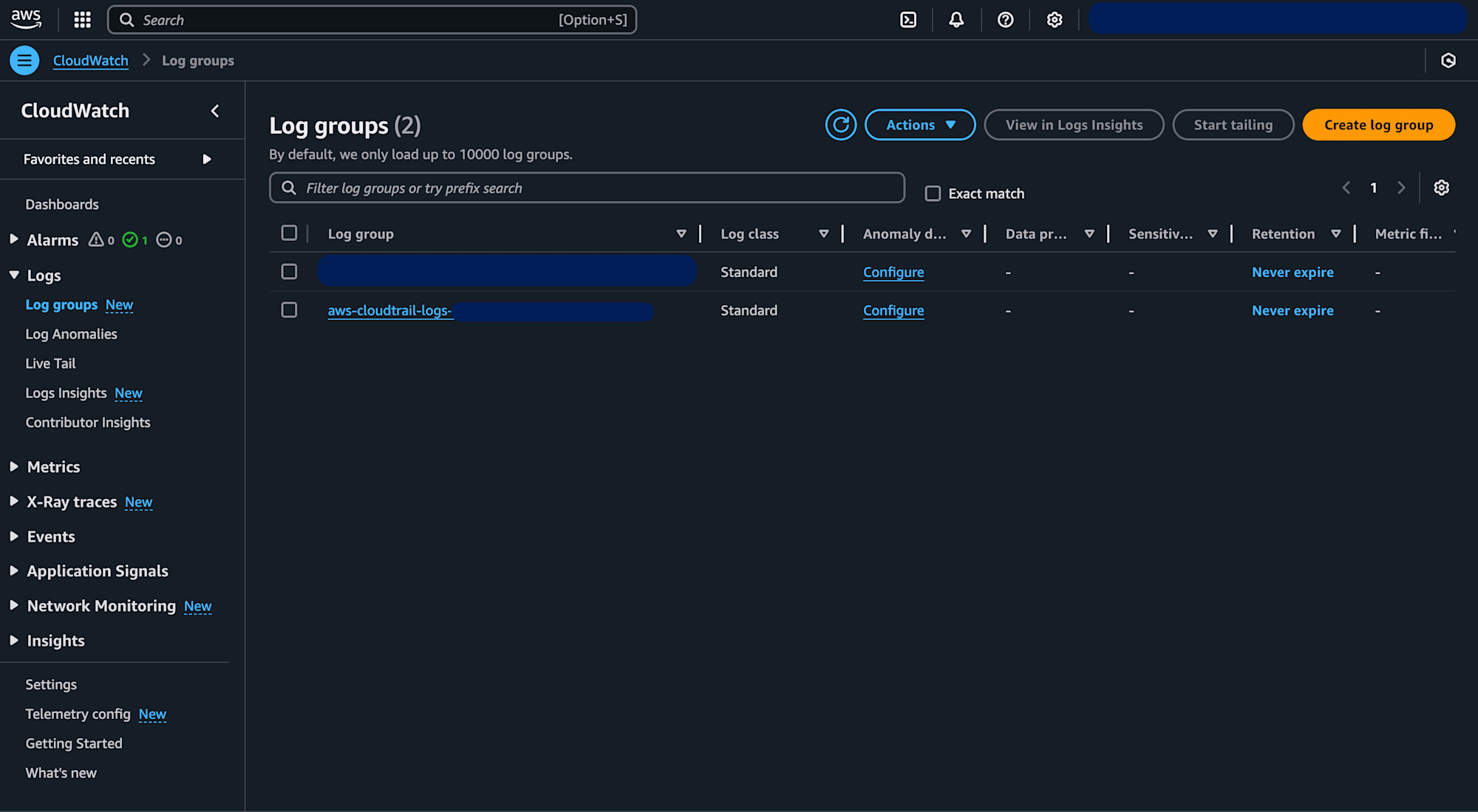The image size is (1478, 812).
Task: Sort by Log group column arrow
Action: [681, 234]
